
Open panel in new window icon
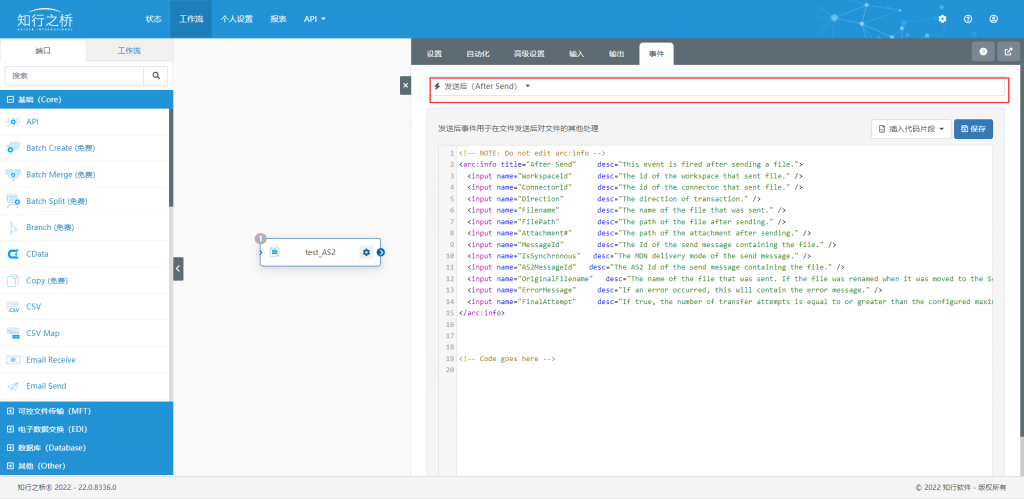point(1008,52)
